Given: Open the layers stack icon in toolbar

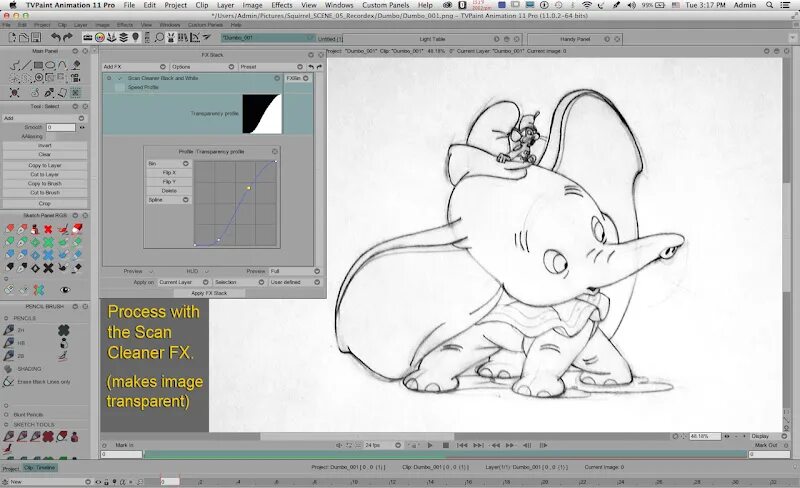Looking at the screenshot, I should click(123, 37).
